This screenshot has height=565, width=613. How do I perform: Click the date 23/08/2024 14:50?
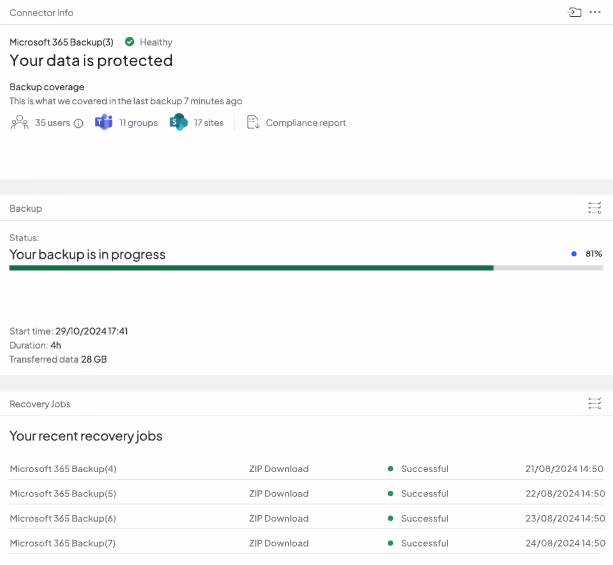click(565, 518)
